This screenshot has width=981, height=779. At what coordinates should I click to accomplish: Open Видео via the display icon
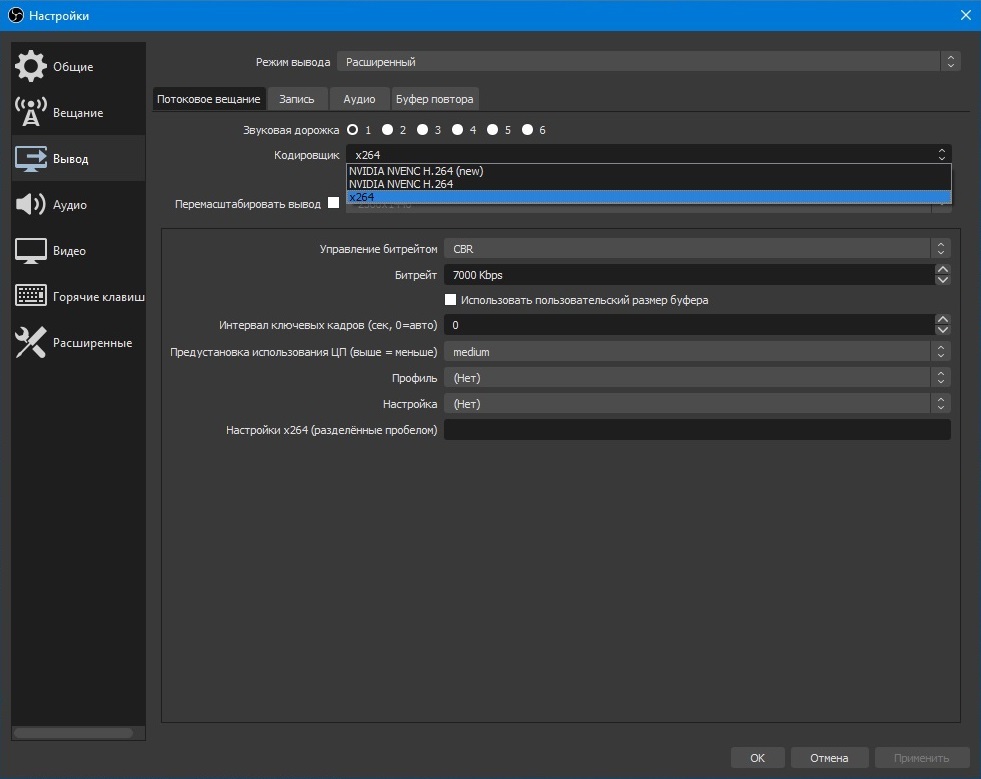[x=31, y=251]
